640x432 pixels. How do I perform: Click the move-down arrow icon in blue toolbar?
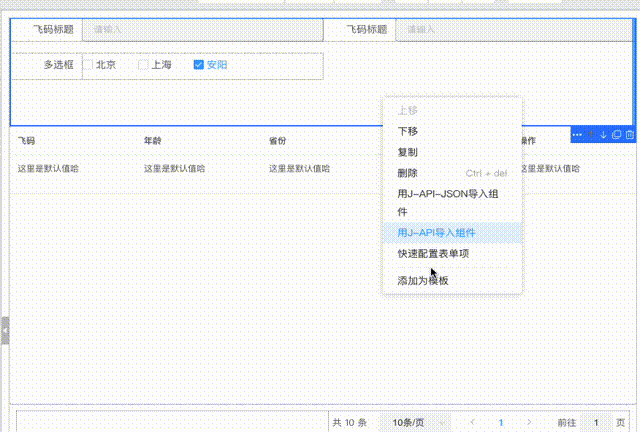pyautogui.click(x=603, y=135)
